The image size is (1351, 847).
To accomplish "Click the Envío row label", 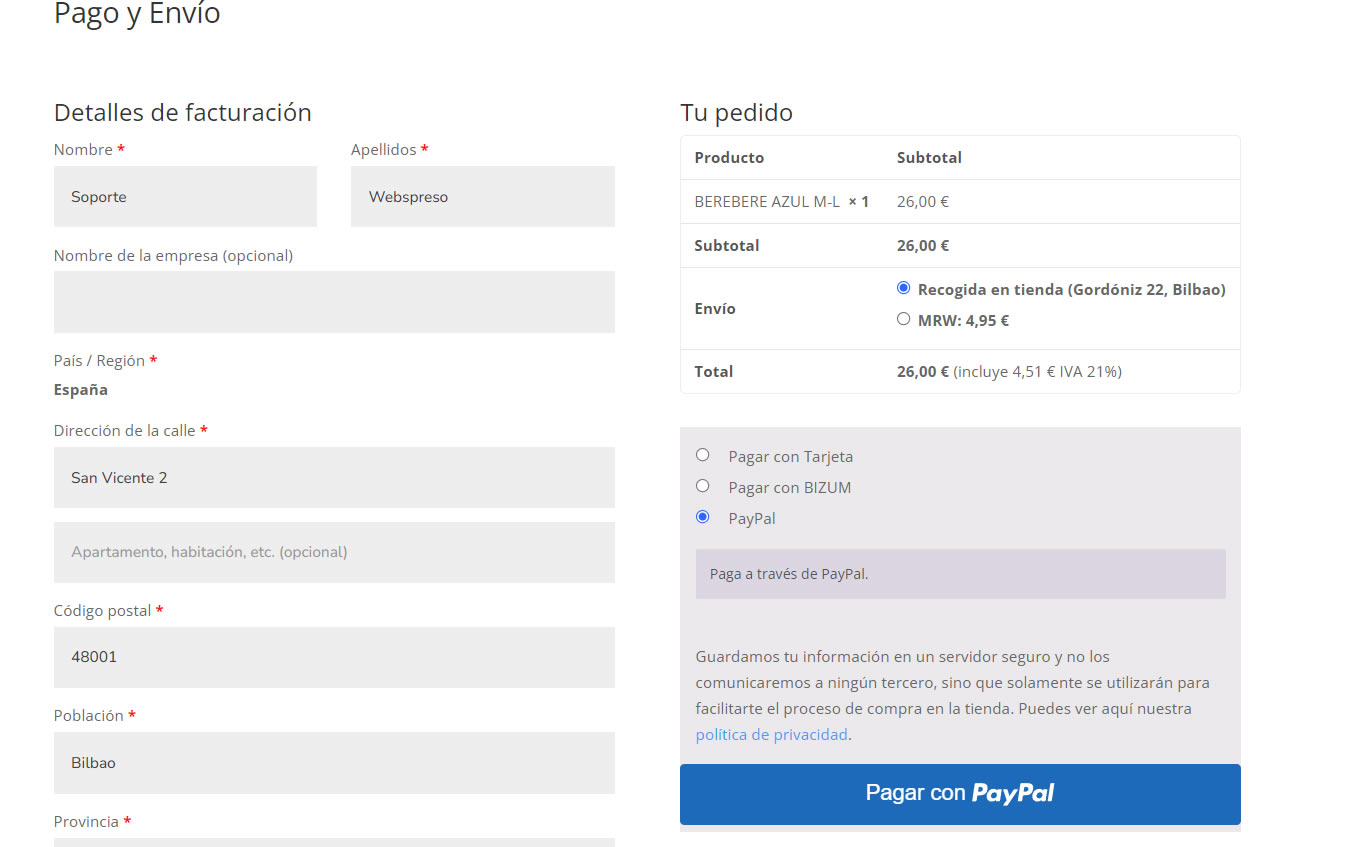I will 715,308.
